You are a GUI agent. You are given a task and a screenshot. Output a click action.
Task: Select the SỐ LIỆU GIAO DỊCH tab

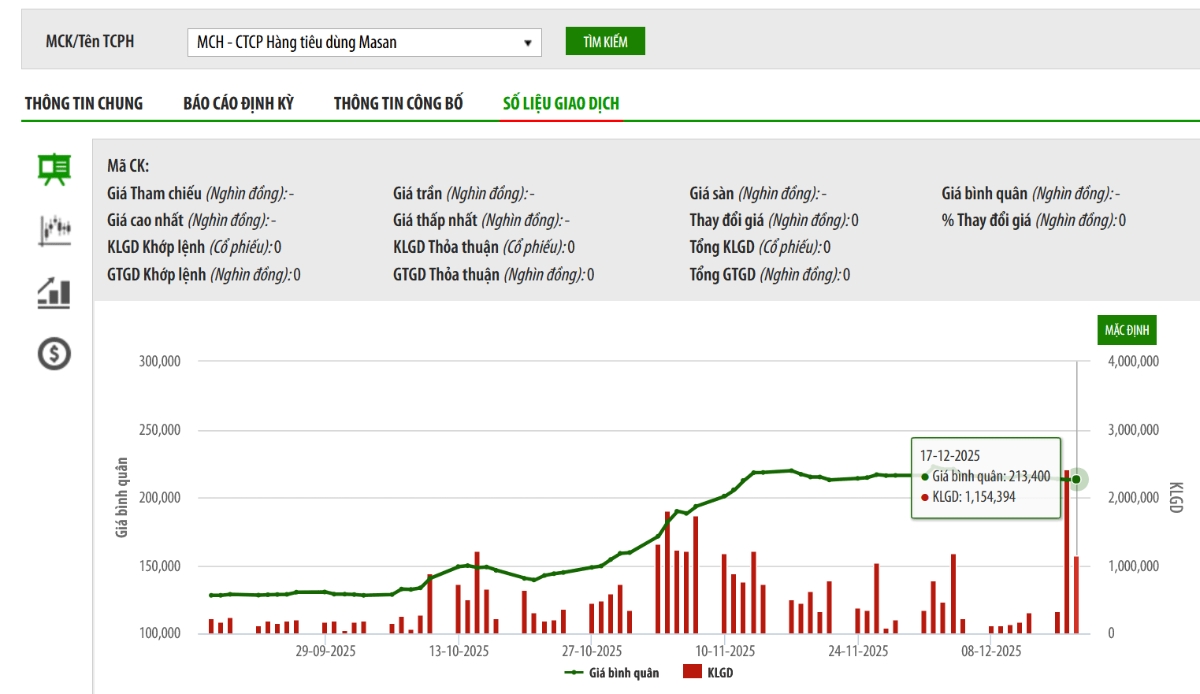(x=561, y=103)
